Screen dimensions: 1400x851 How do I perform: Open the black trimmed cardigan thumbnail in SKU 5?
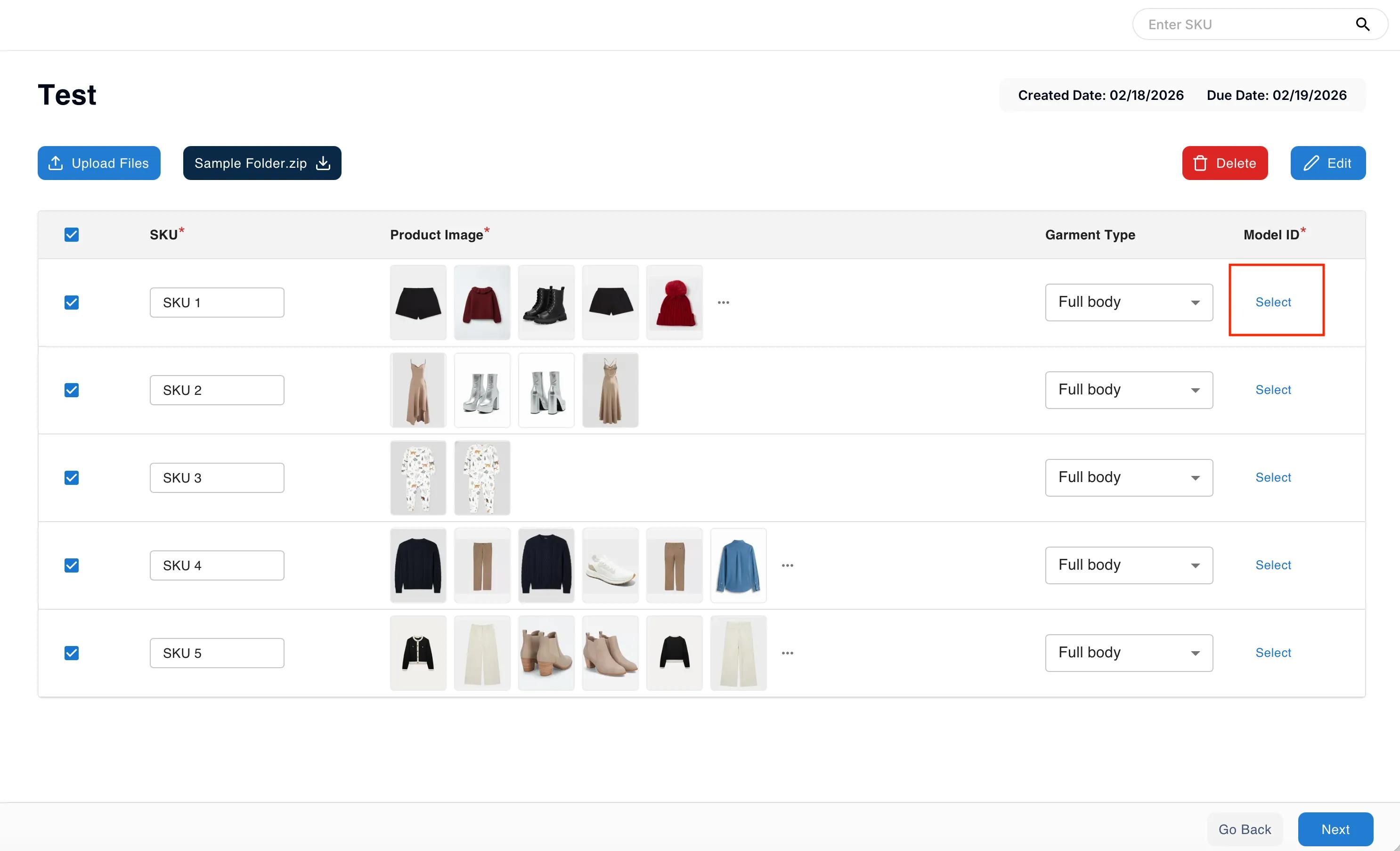tap(418, 653)
